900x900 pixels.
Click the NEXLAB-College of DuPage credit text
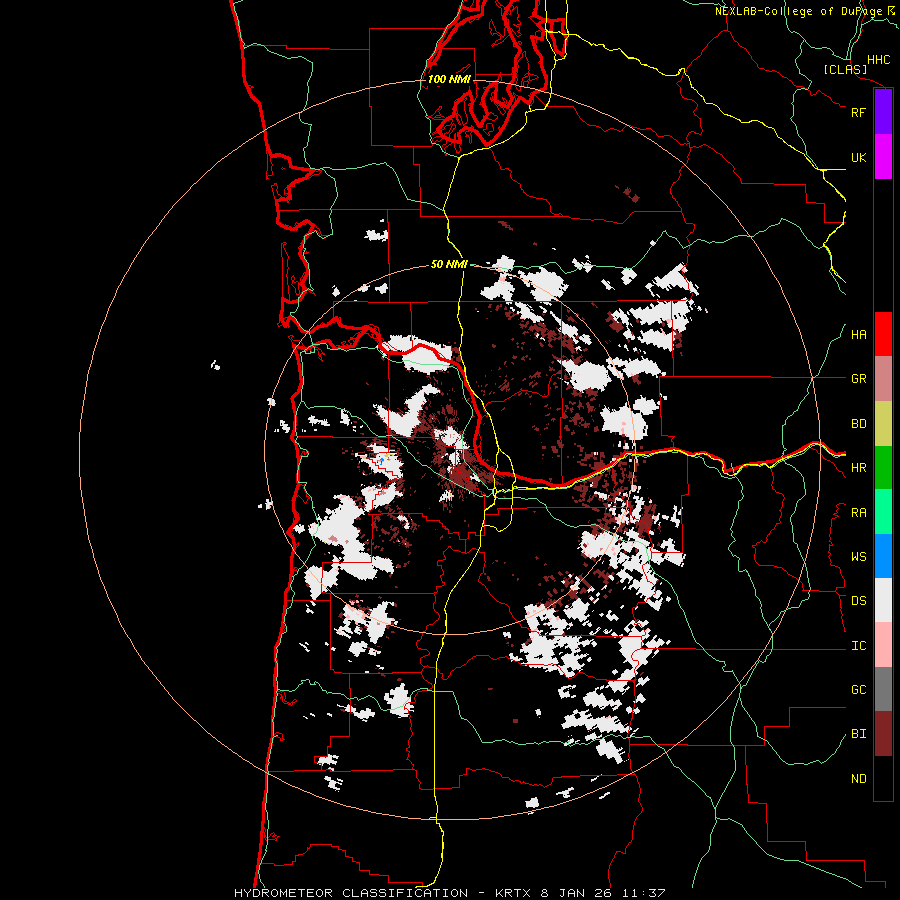coord(798,11)
